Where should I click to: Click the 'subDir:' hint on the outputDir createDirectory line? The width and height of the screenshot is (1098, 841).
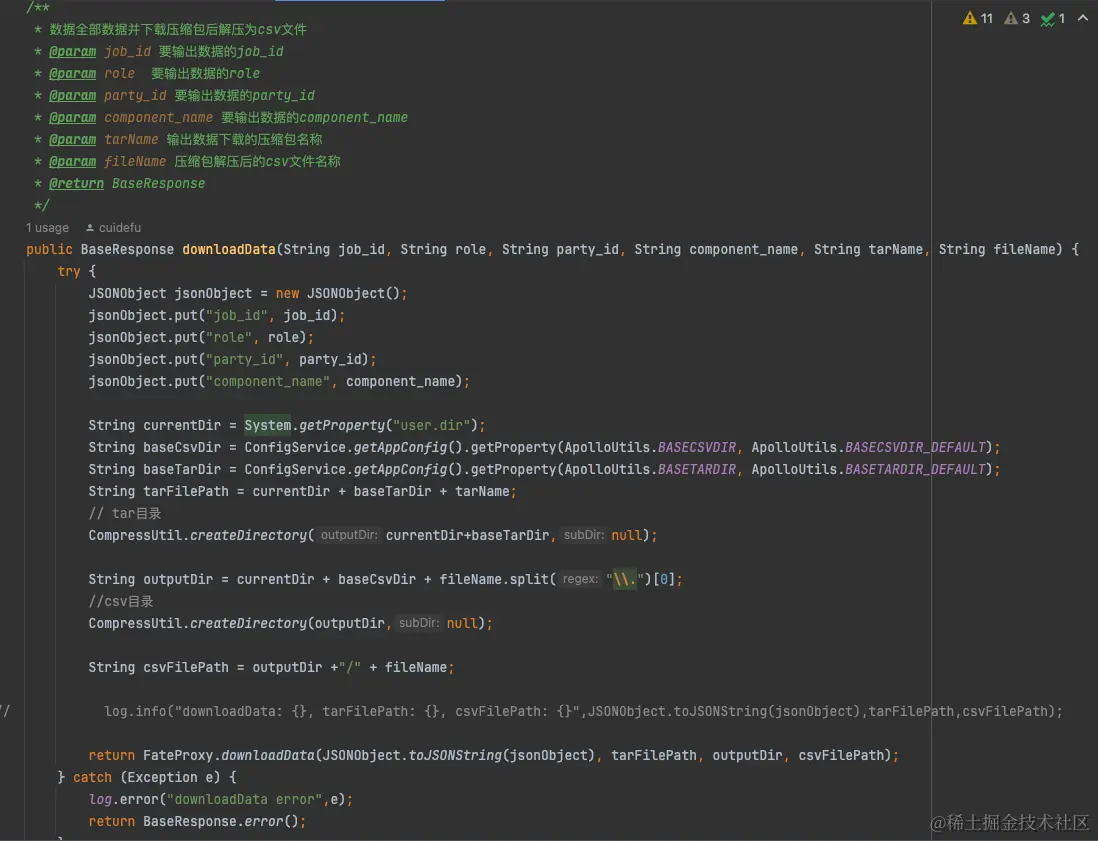(x=419, y=623)
